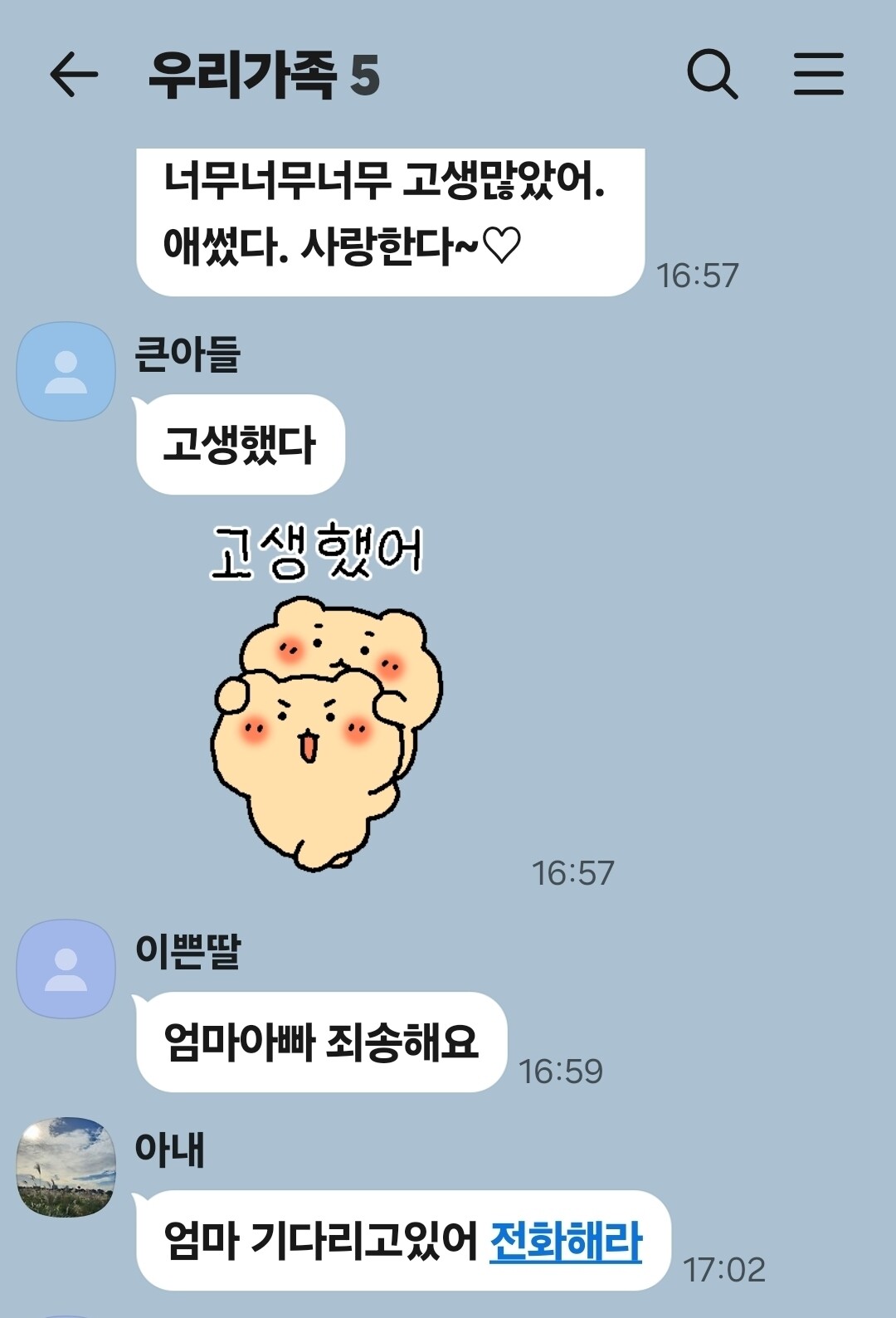This screenshot has height=1318, width=896.
Task: Open the hamburger chat menu
Action: (819, 74)
